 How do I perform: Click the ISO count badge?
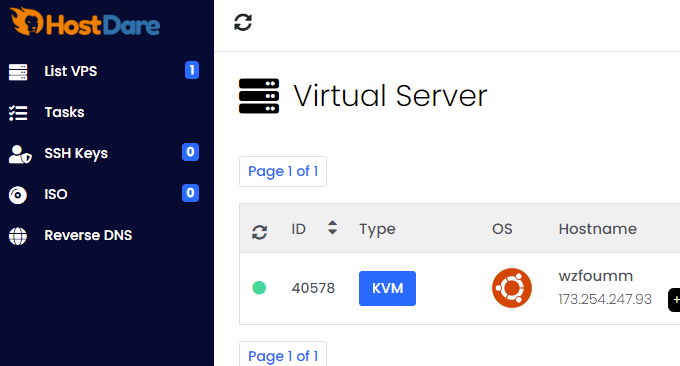(190, 193)
